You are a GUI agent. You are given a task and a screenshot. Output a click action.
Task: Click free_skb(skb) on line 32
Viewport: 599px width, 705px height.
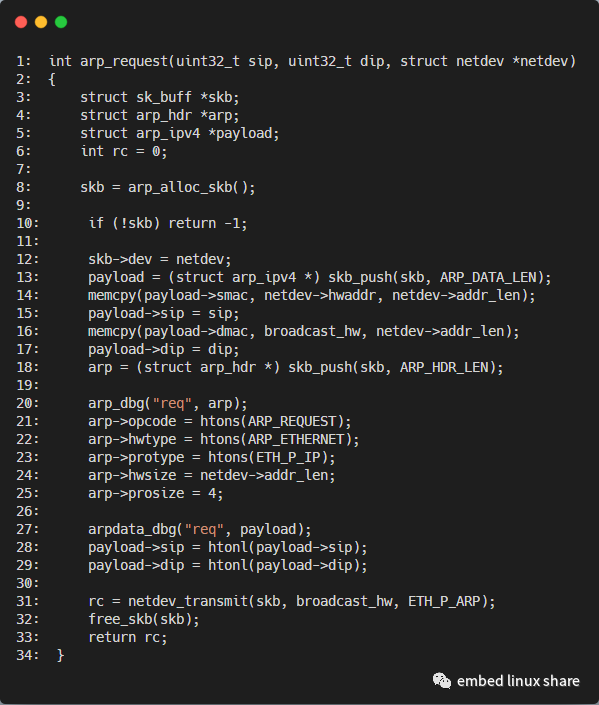(143, 619)
